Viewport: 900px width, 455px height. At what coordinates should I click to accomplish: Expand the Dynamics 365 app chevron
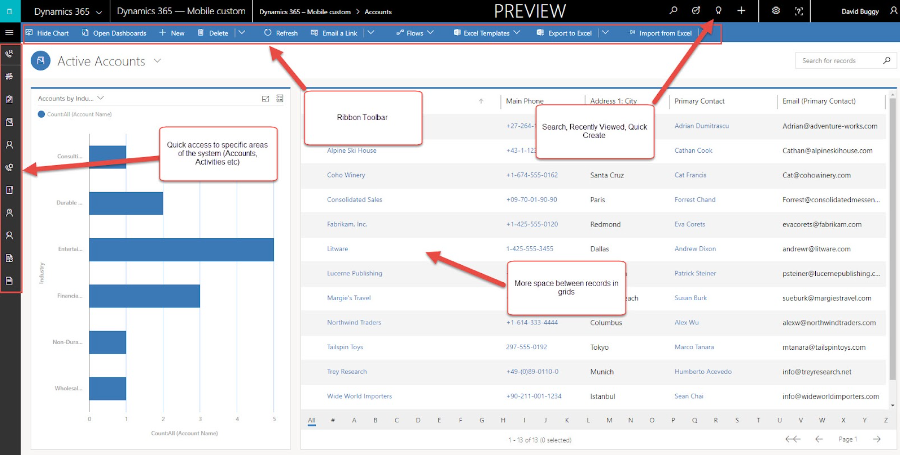[x=99, y=11]
